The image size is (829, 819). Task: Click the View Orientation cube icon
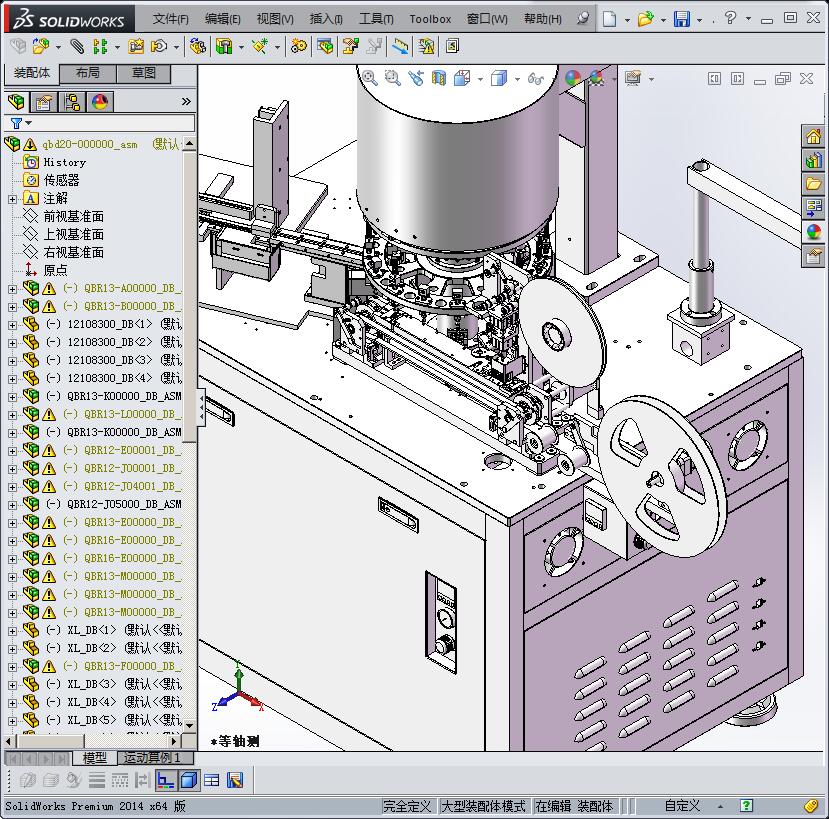pos(462,78)
